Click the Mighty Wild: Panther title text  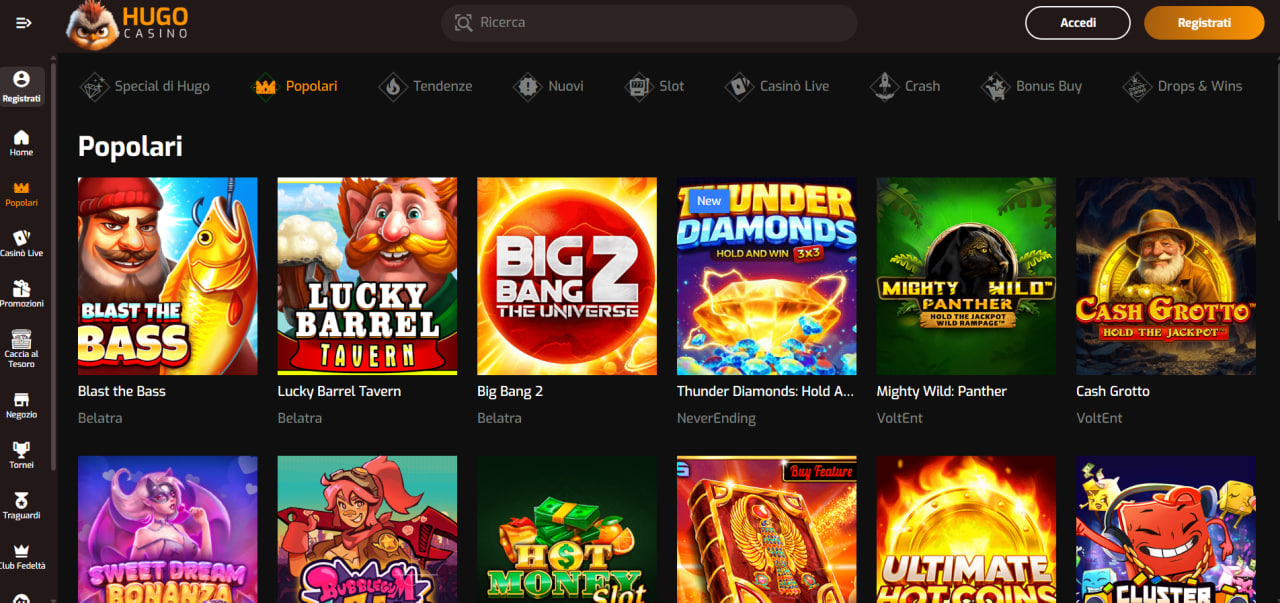942,391
